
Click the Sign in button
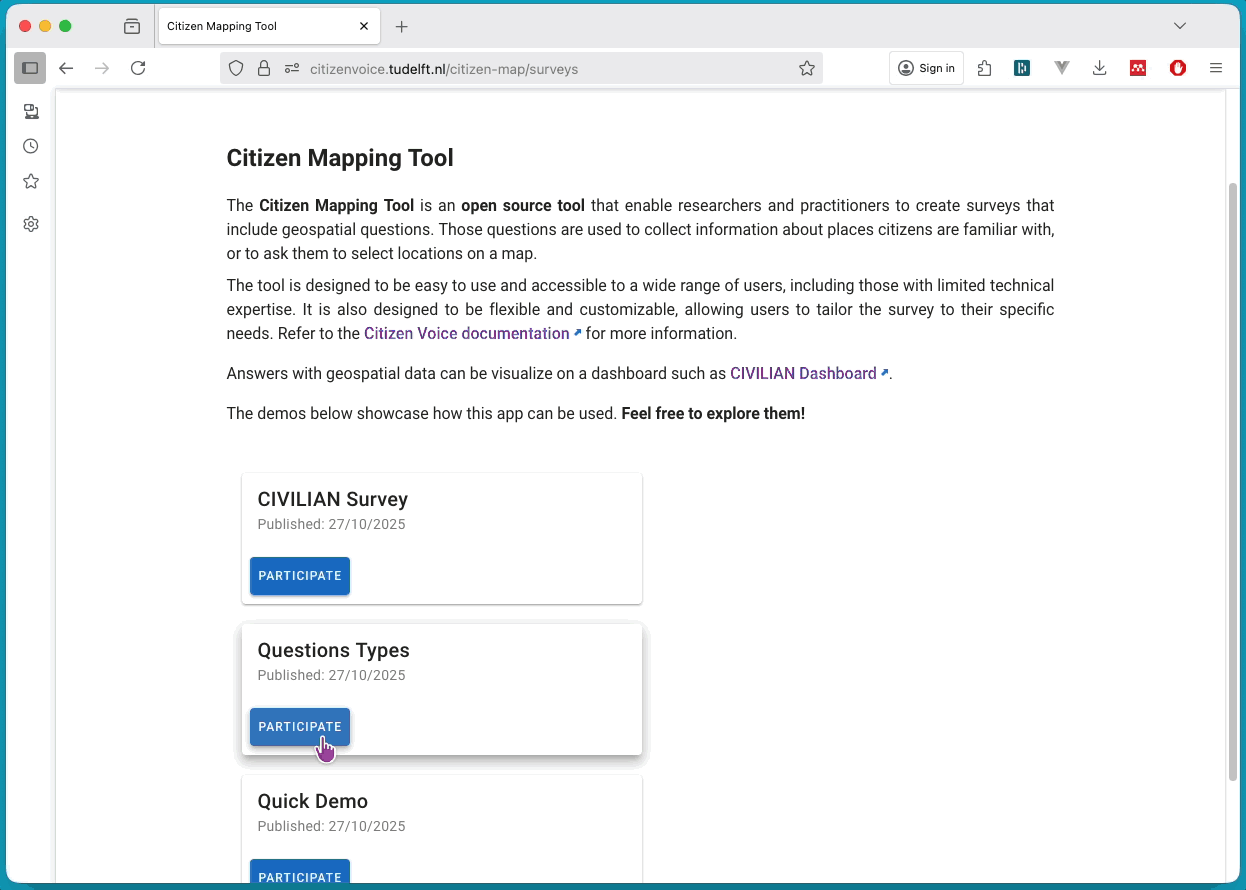tap(926, 67)
